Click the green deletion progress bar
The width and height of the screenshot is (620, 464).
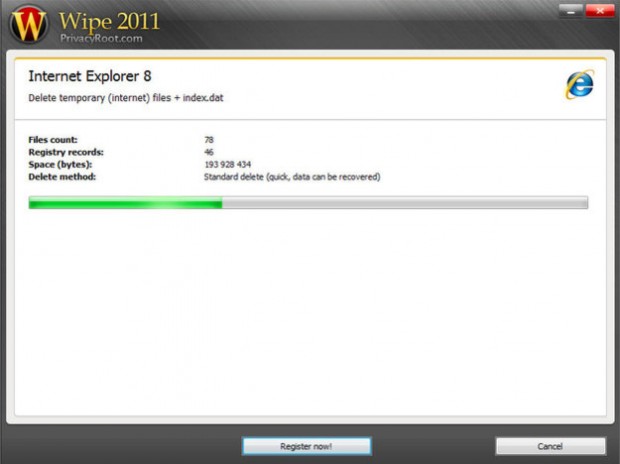(x=308, y=203)
